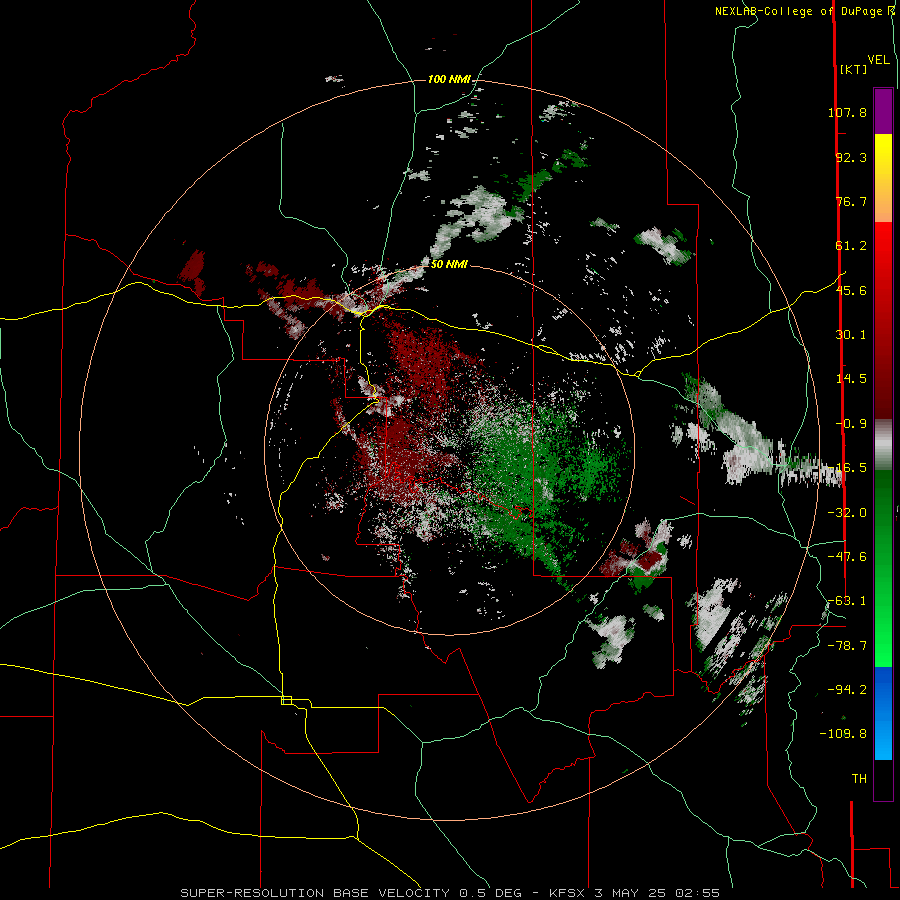Click the yellow-orange segment of the color bar
Viewport: 900px width, 900px height.
(x=883, y=178)
